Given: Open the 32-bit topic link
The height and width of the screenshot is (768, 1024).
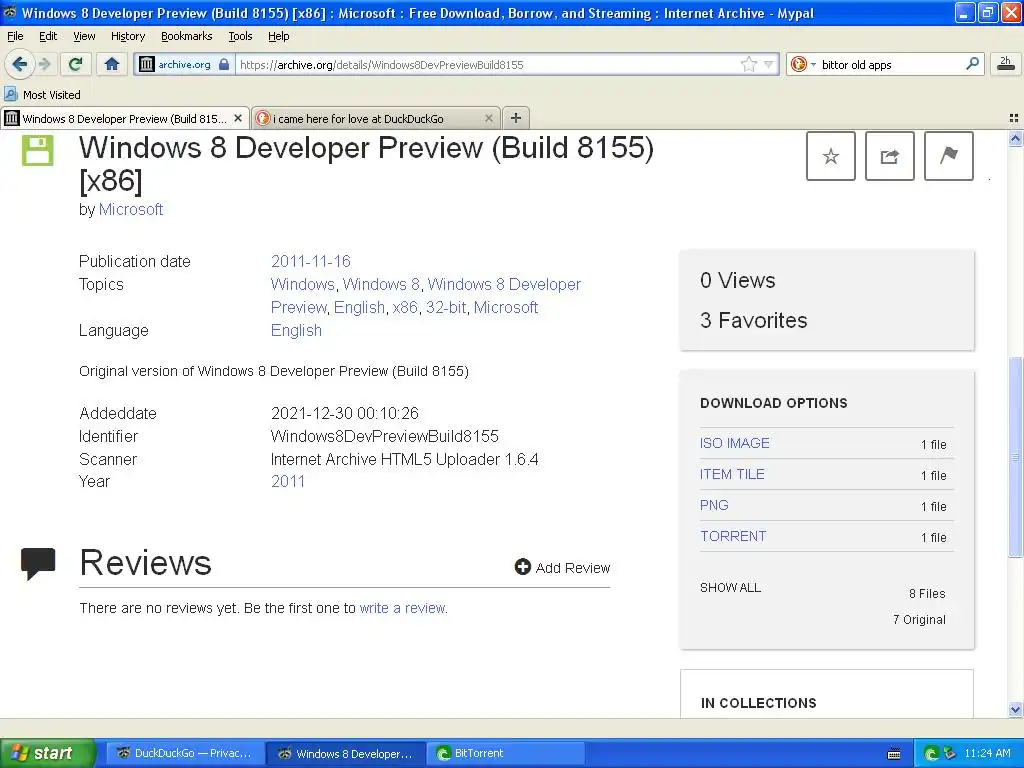Looking at the screenshot, I should 446,308.
